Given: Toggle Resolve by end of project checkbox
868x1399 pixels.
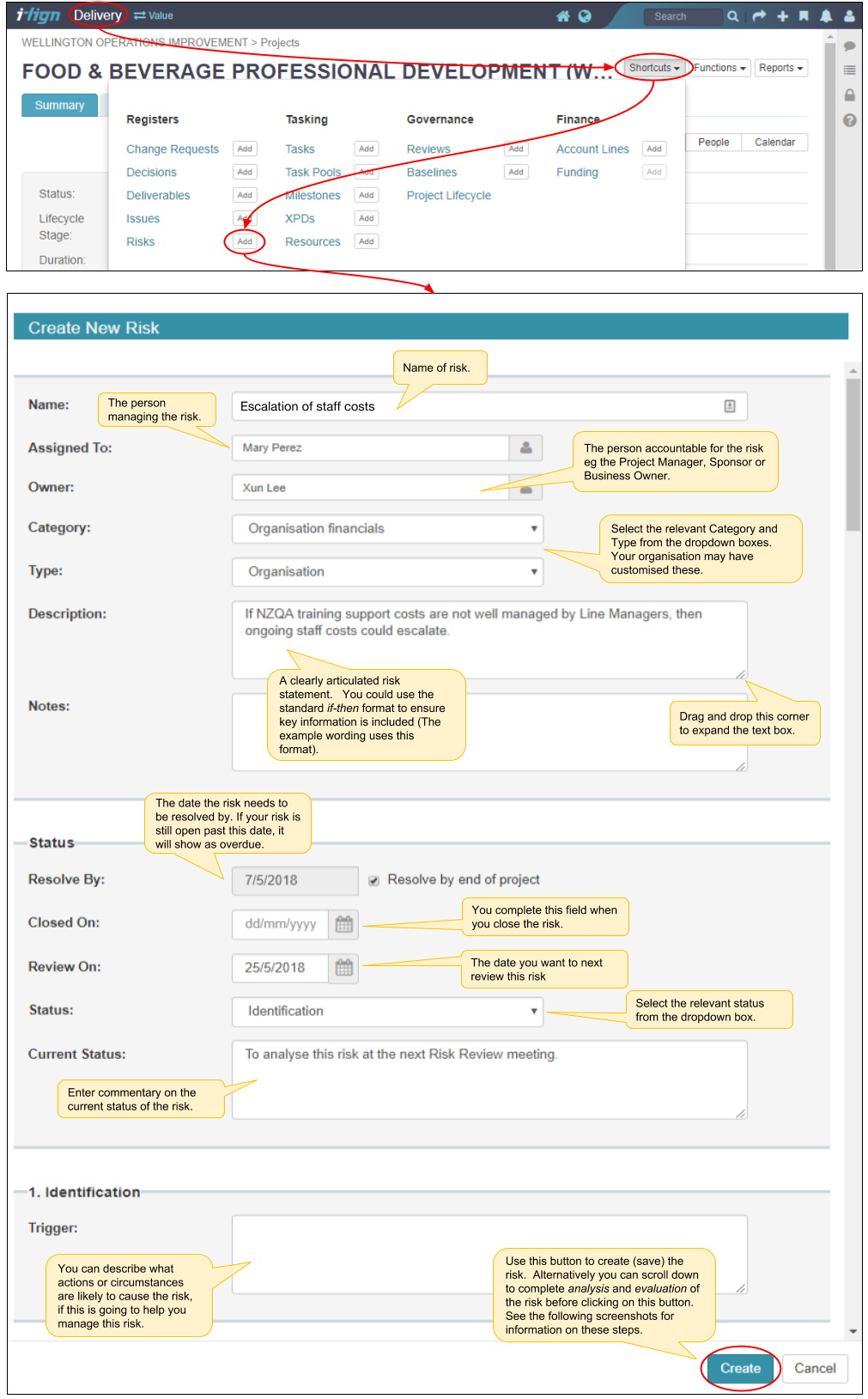Looking at the screenshot, I should (x=373, y=880).
